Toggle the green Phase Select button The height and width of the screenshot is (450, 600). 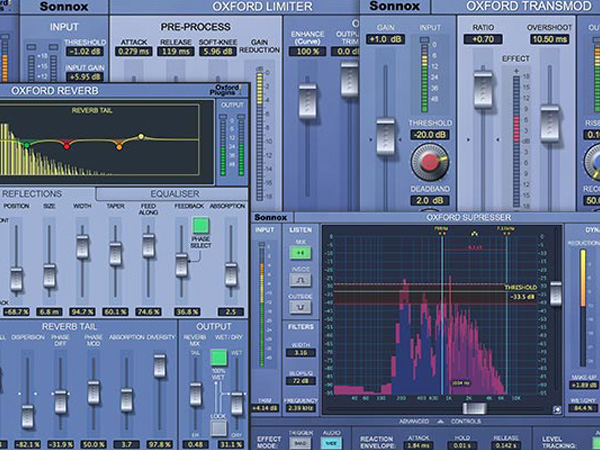tap(200, 226)
